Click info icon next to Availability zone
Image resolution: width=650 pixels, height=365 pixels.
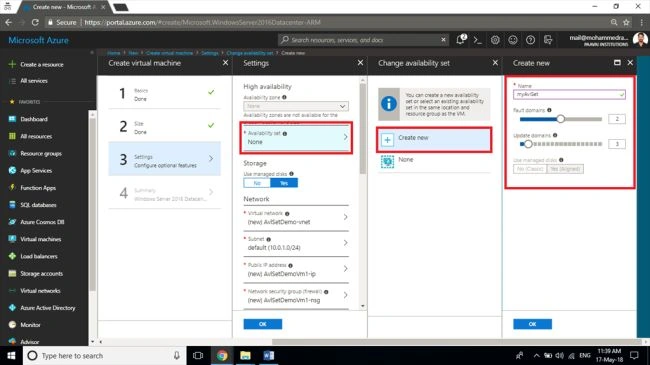point(284,97)
